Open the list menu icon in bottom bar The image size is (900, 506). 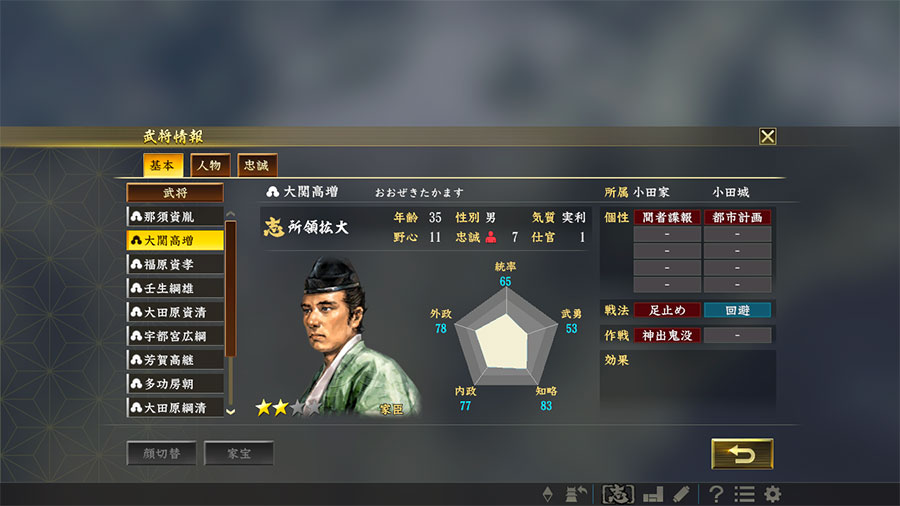(x=744, y=494)
